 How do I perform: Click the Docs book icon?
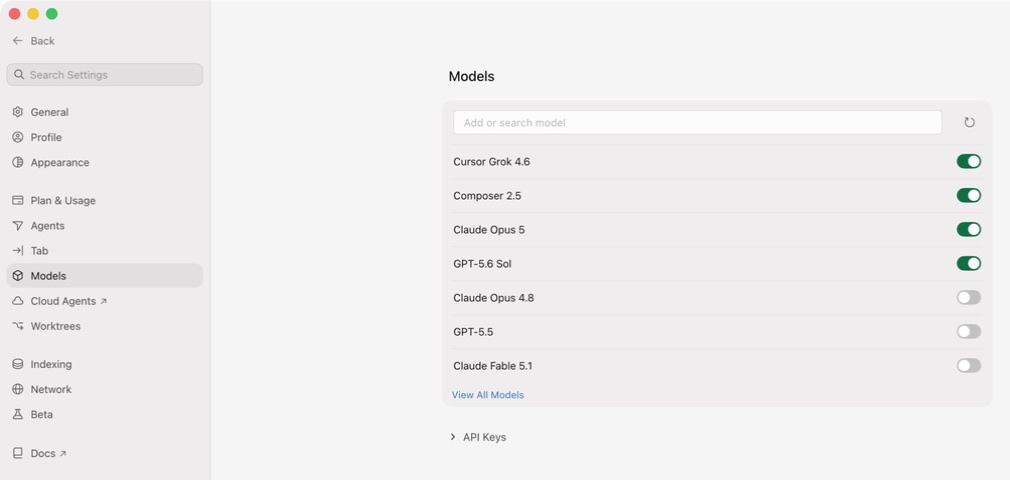[18, 453]
